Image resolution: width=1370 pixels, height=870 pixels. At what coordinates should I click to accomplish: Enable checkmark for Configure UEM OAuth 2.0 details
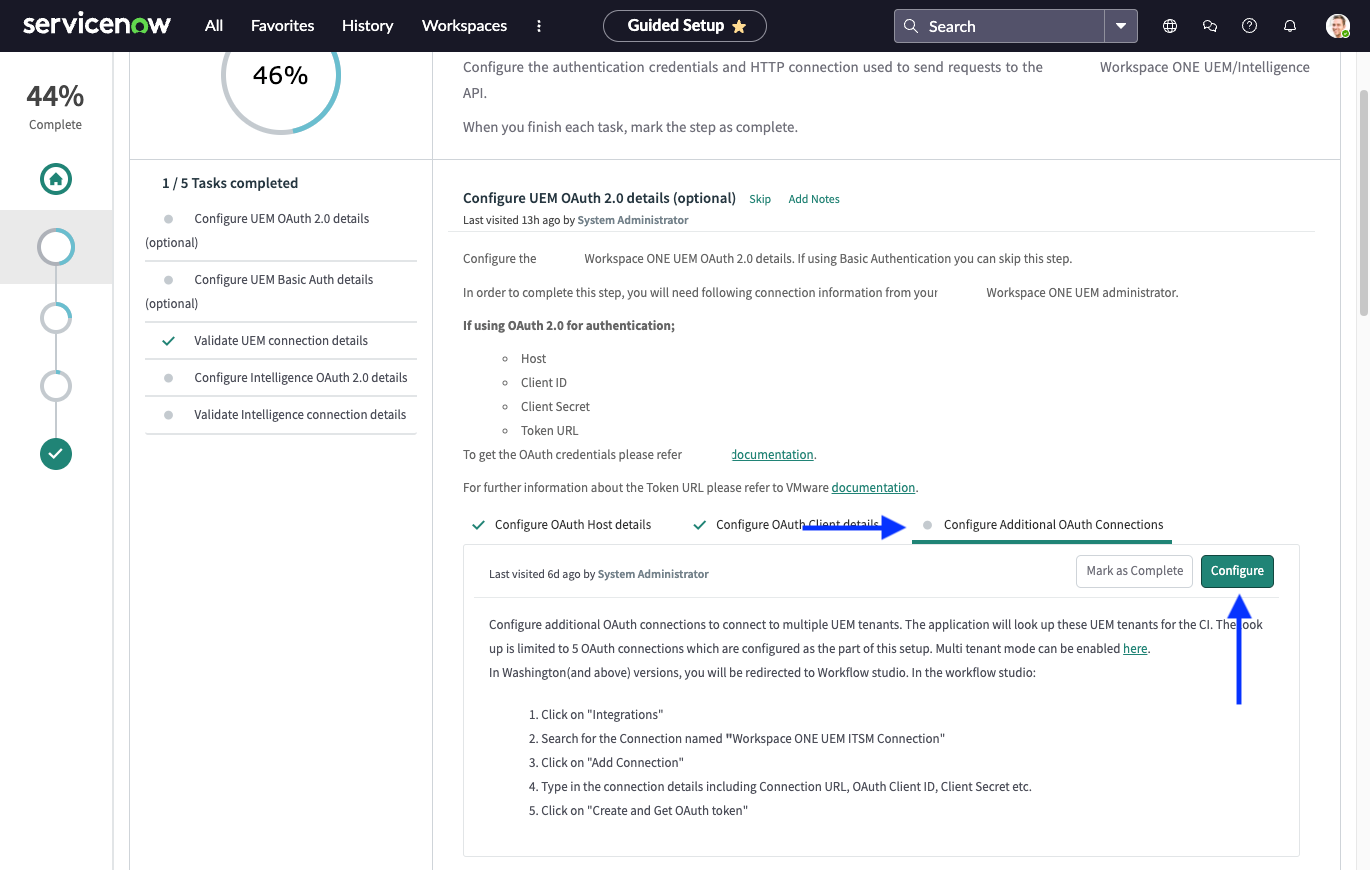coord(170,218)
